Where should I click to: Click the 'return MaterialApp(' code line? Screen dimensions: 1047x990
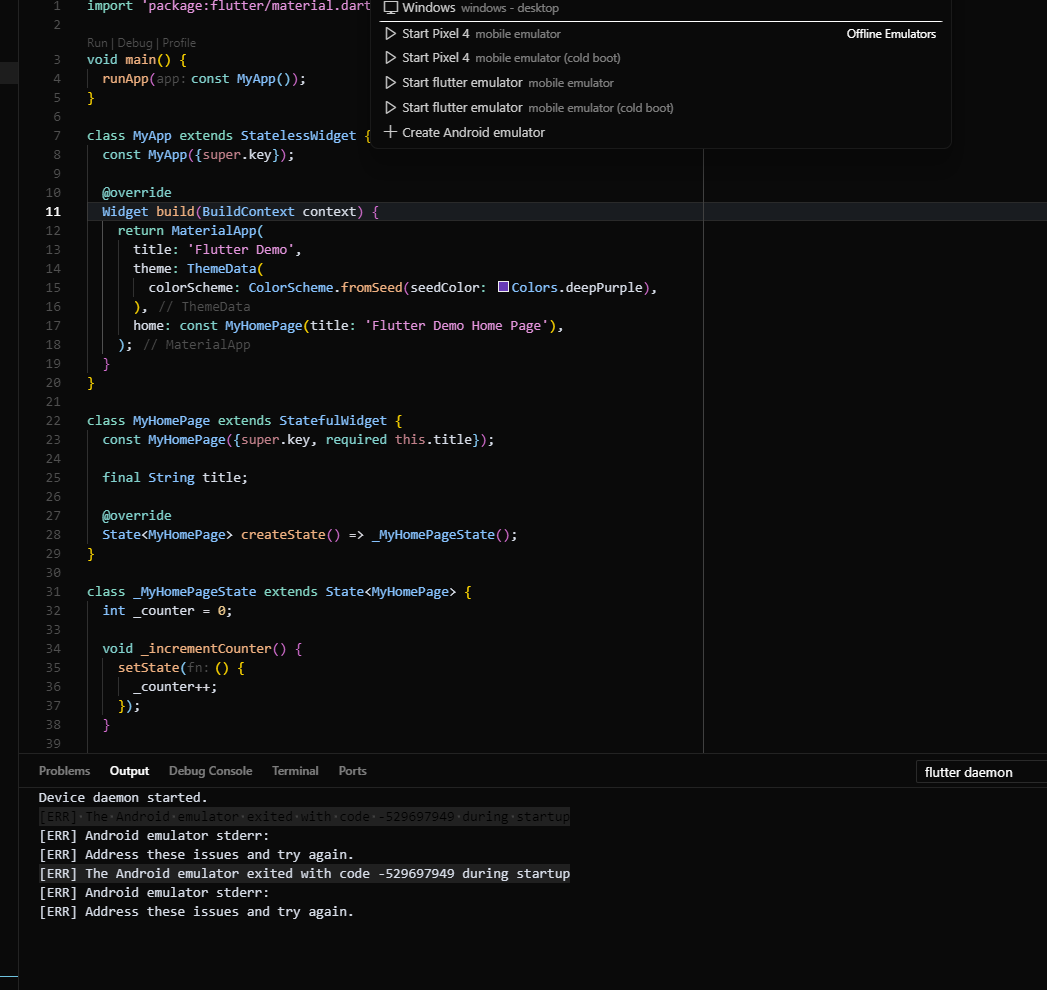(190, 230)
